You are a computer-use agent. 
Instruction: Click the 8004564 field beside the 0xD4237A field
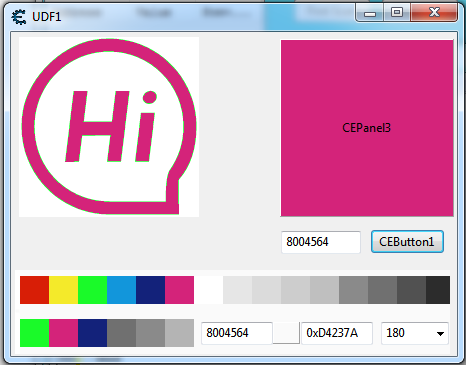tap(237, 333)
